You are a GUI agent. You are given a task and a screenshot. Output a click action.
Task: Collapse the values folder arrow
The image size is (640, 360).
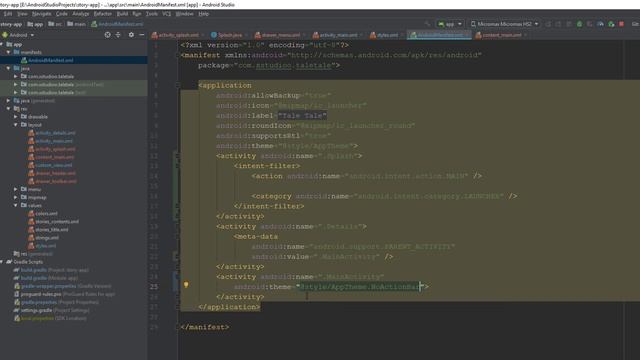coord(16,205)
